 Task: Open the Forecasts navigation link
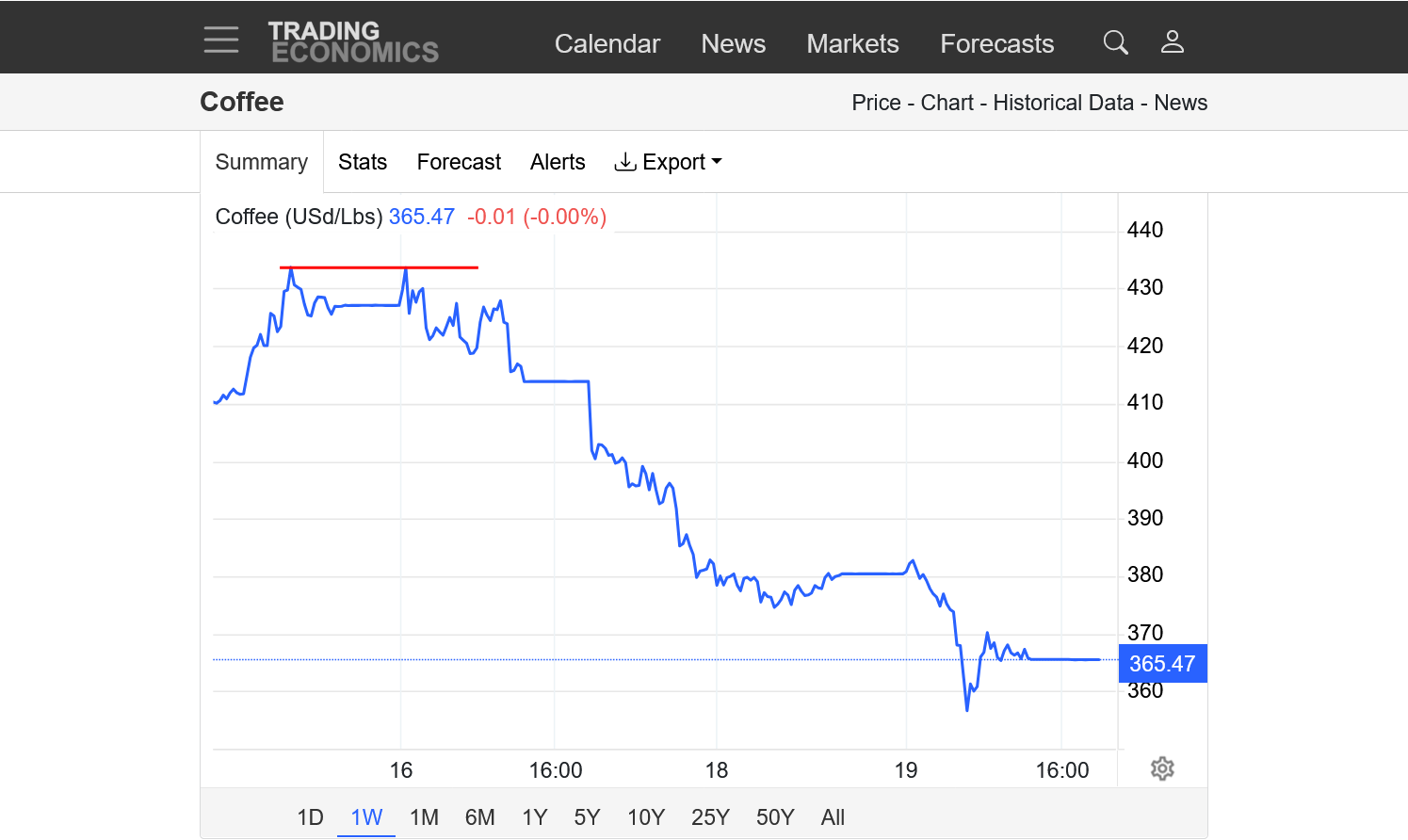coord(996,43)
